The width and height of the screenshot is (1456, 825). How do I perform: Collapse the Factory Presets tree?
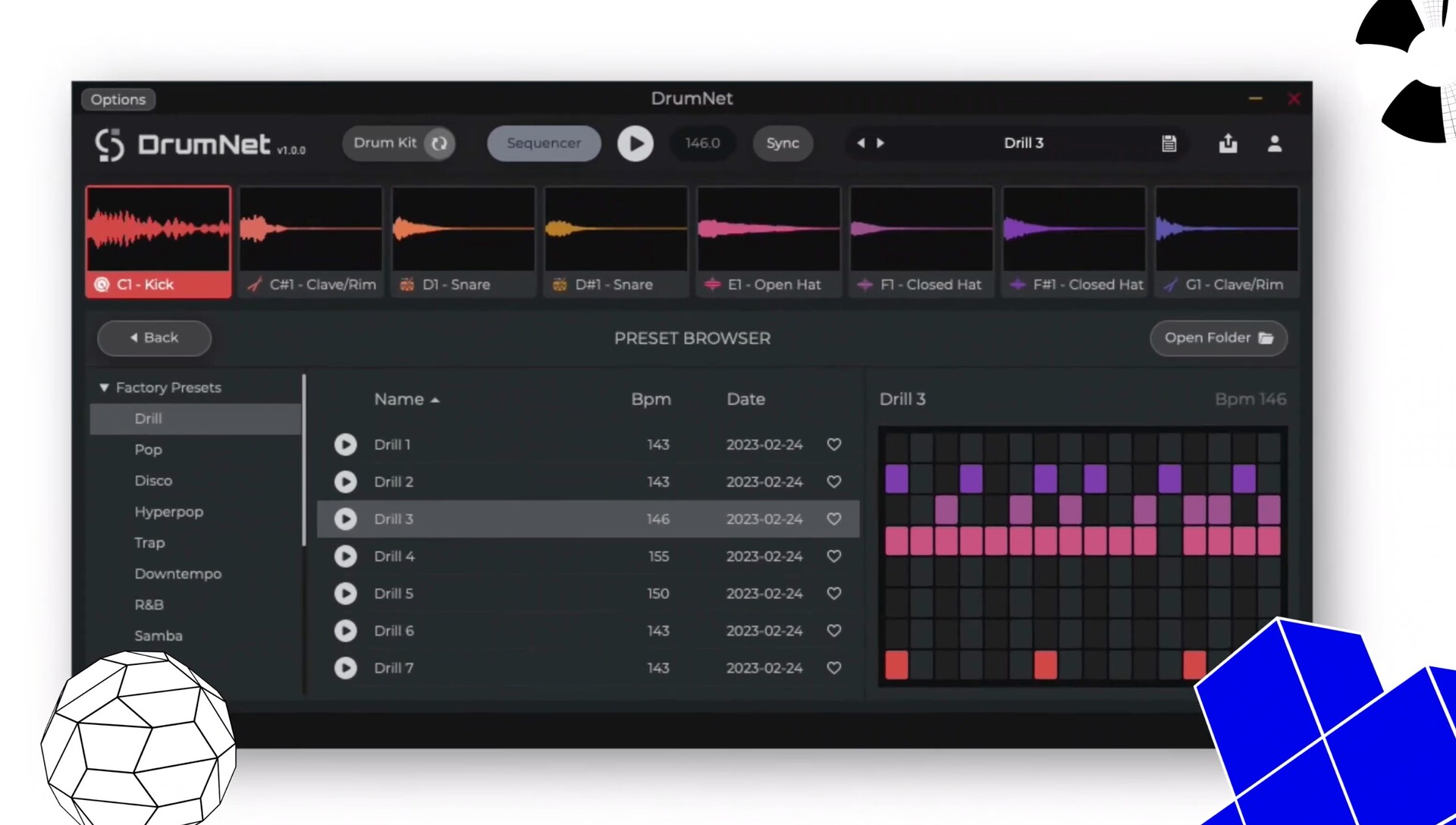click(x=104, y=387)
